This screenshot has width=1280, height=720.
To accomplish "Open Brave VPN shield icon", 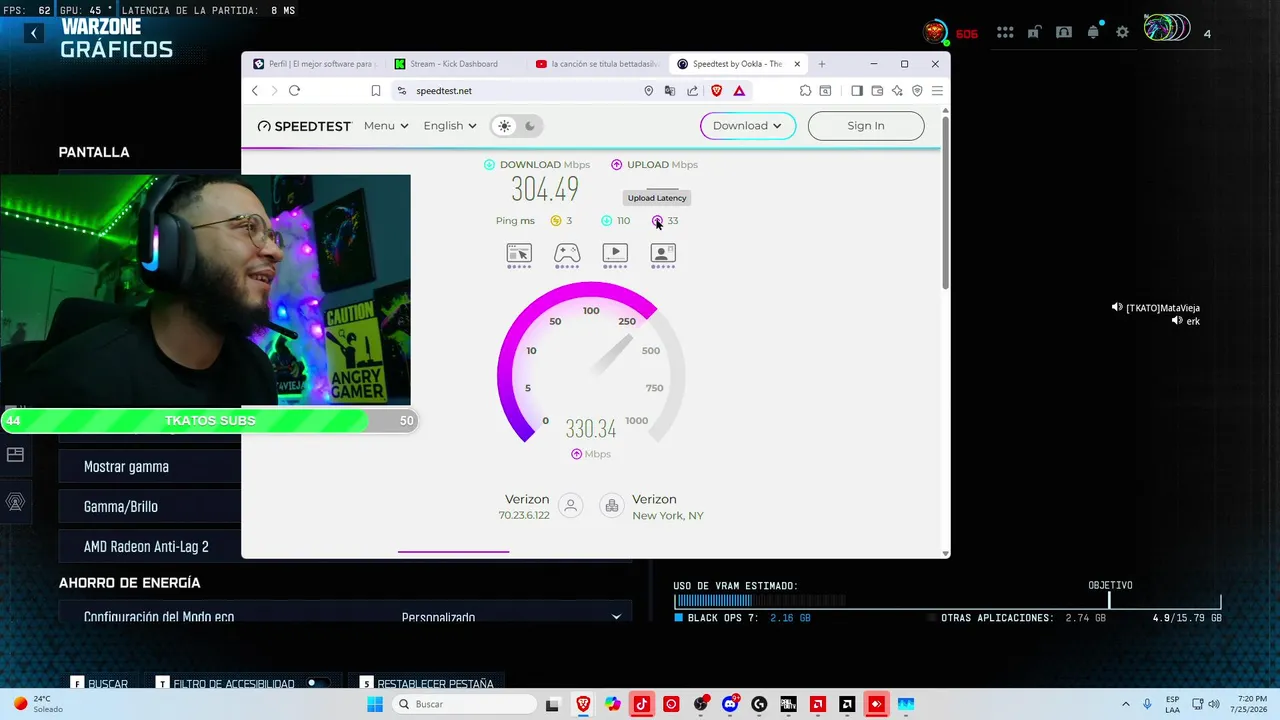I will [917, 91].
